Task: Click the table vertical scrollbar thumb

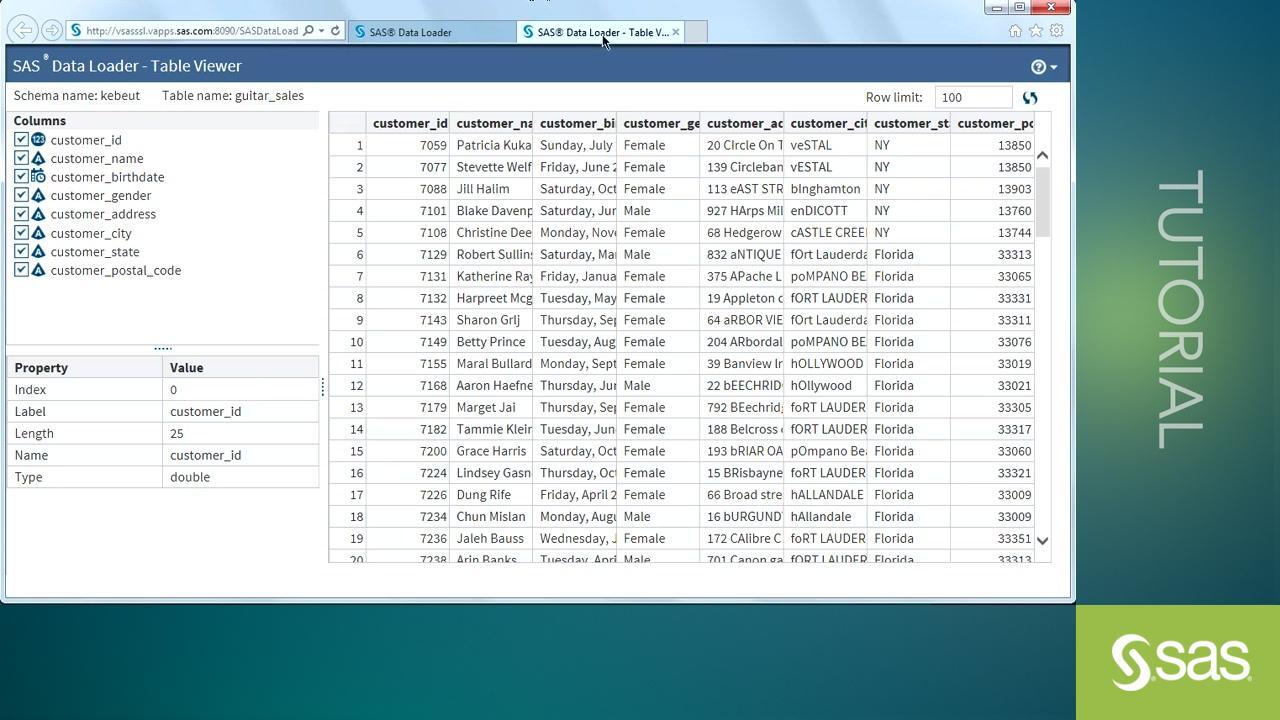Action: (x=1042, y=202)
